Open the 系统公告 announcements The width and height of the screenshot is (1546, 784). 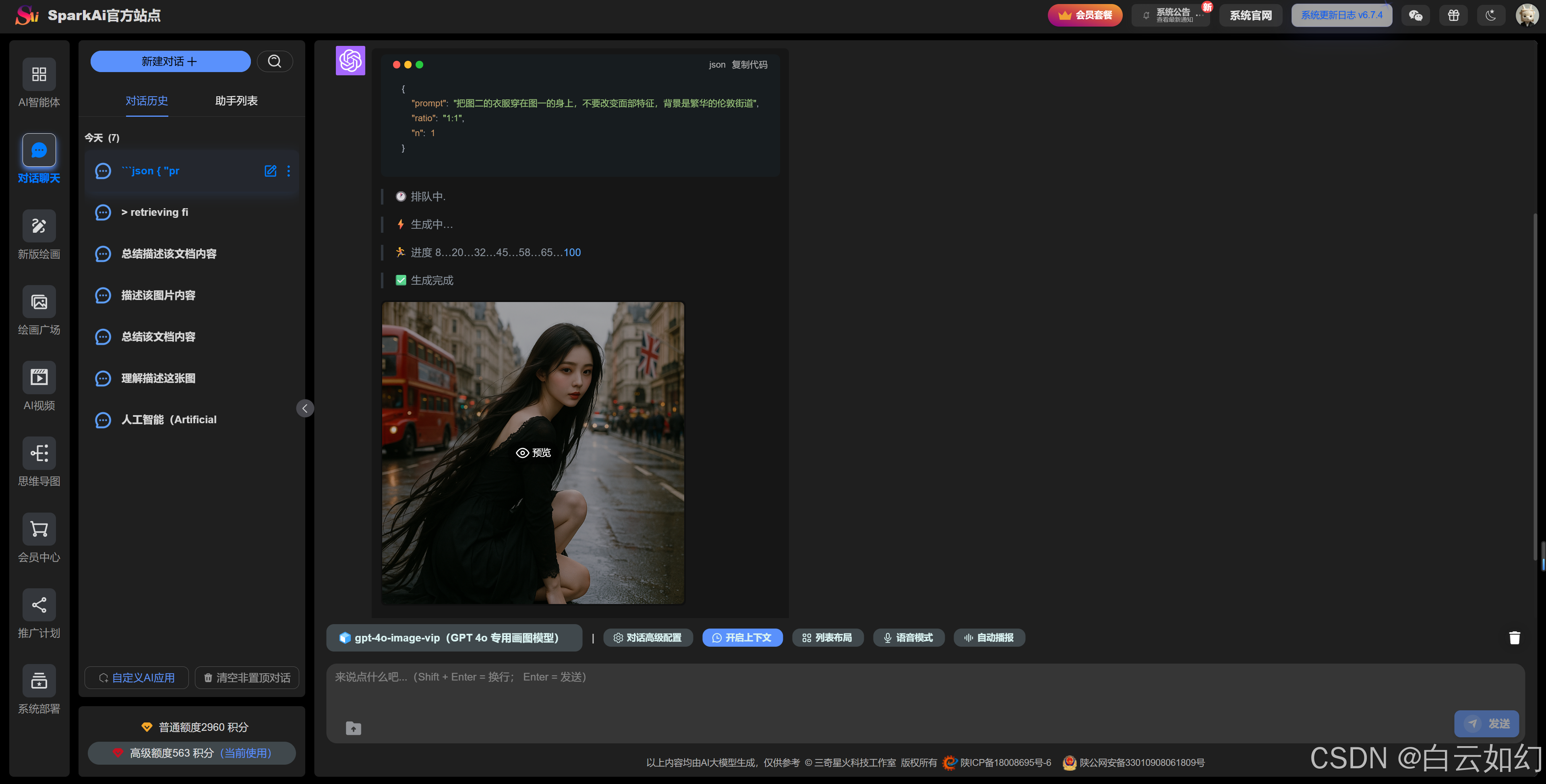pyautogui.click(x=1170, y=15)
